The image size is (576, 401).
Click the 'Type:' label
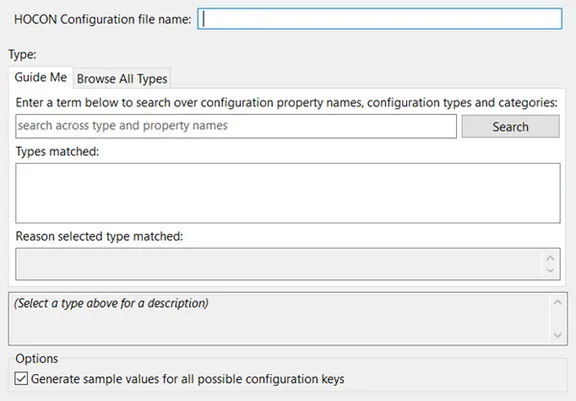click(22, 54)
